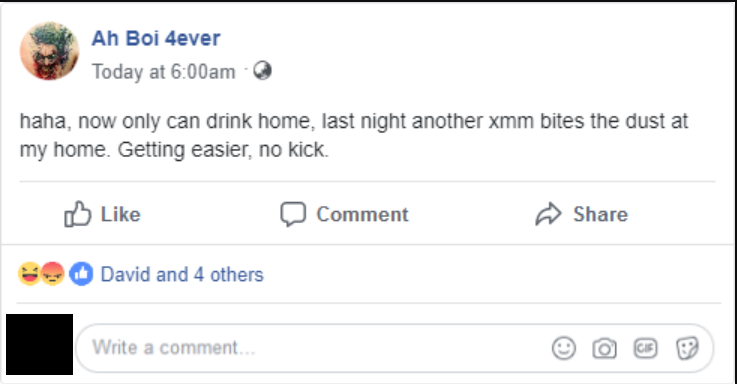View David and 4 others reactions list
Viewport: 738px width, 384px height.
(182, 274)
